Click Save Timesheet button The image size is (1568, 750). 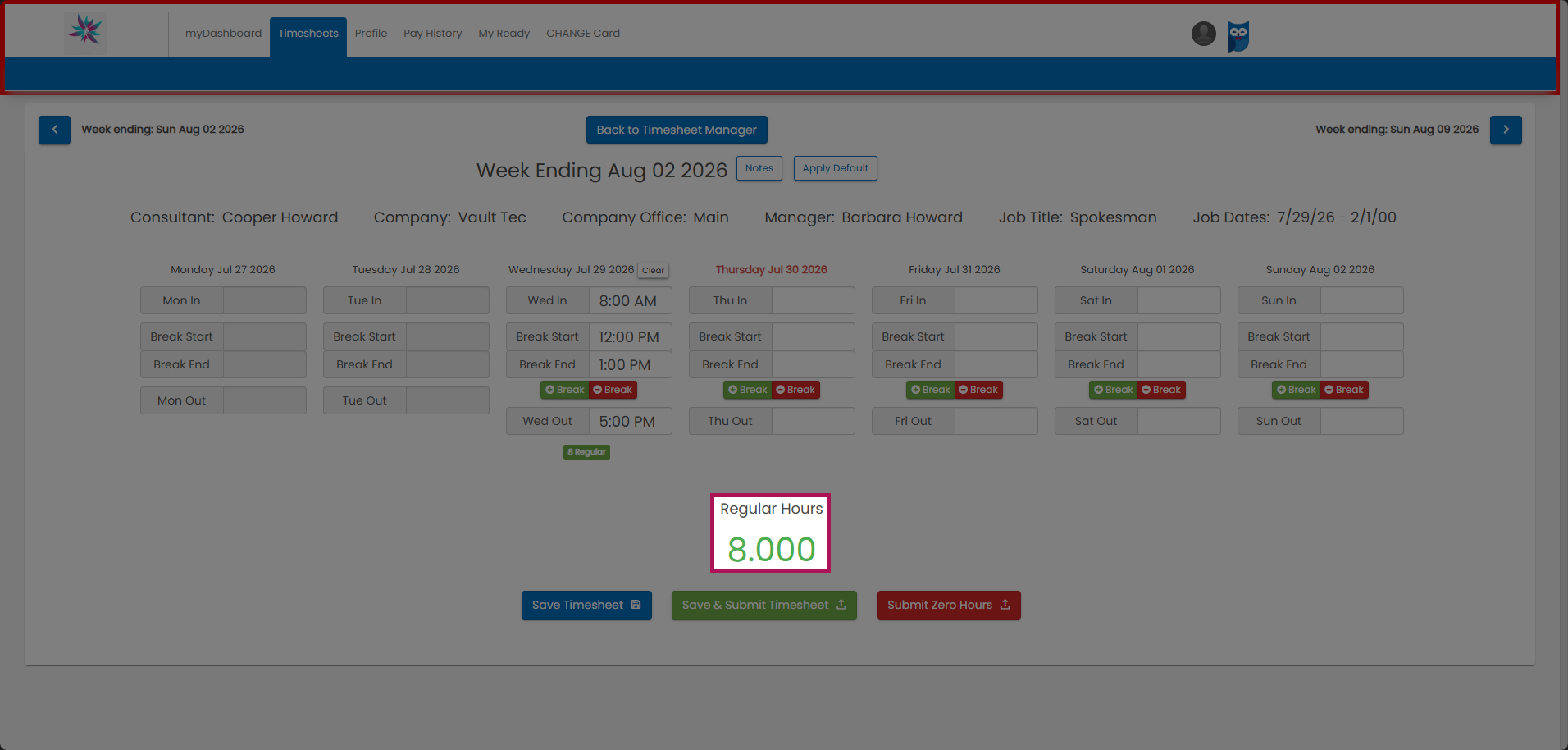pos(586,605)
